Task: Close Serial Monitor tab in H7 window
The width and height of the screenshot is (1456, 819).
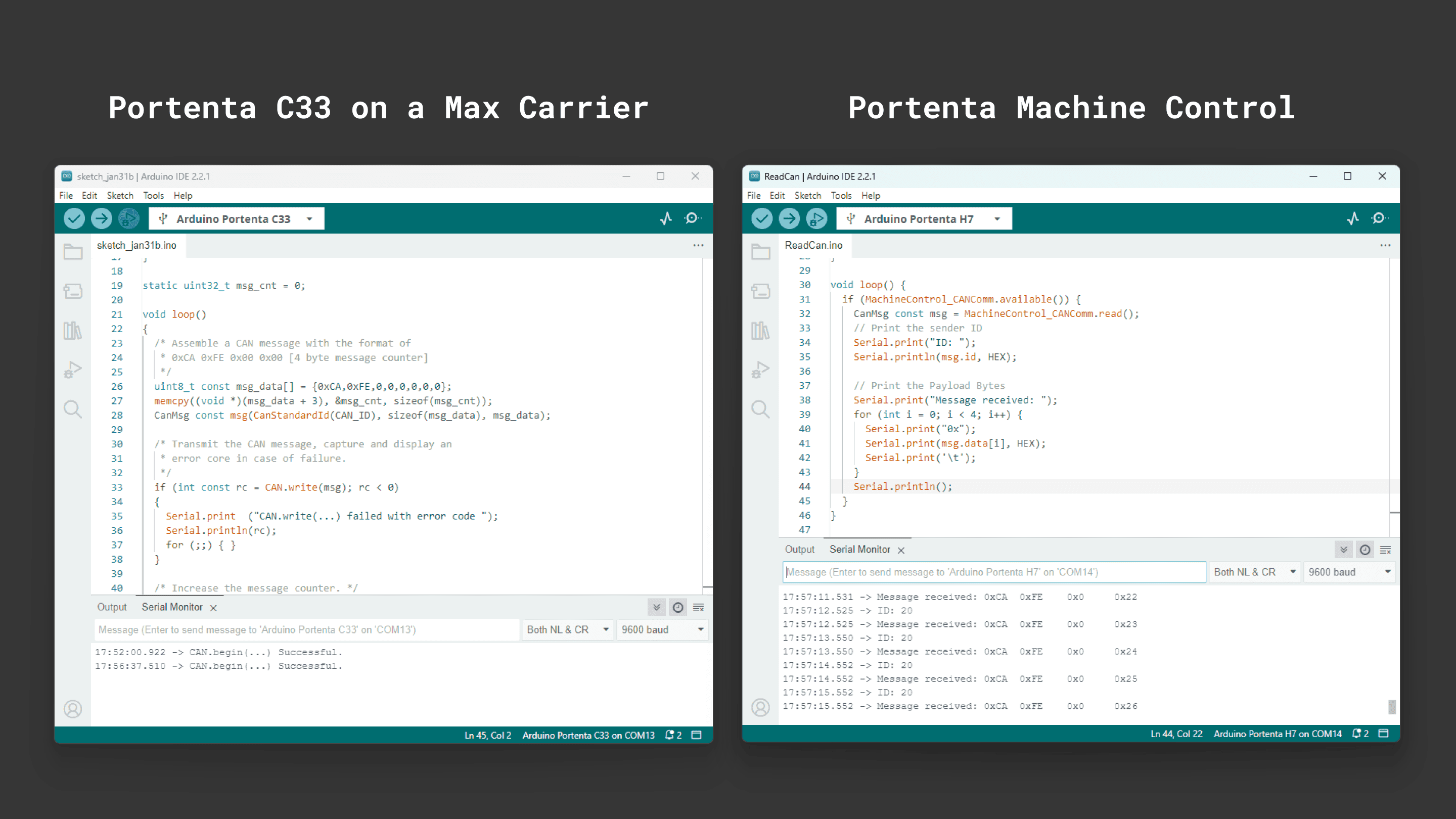Action: pos(901,551)
